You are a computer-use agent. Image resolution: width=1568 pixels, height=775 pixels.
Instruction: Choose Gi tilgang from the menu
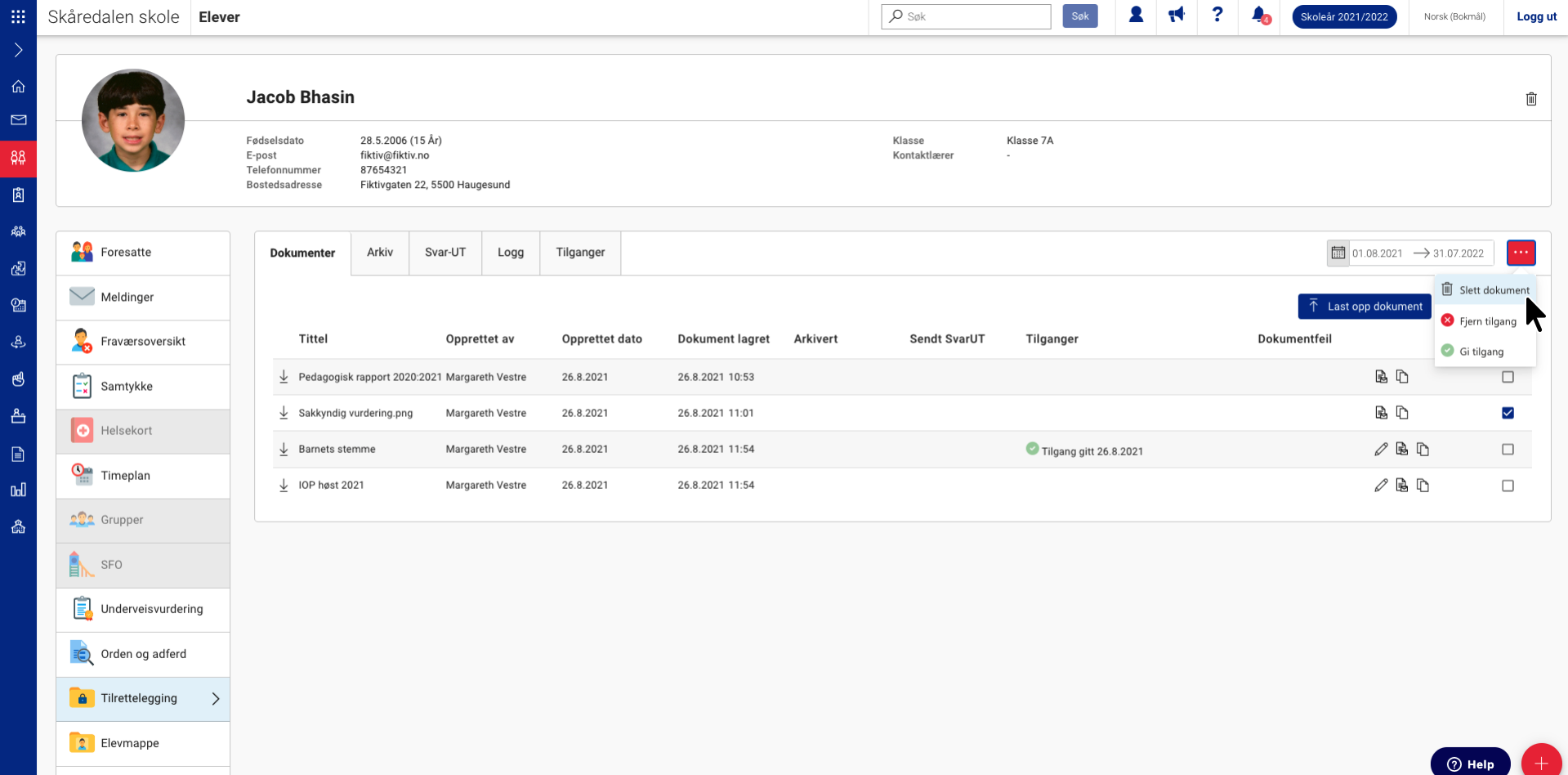point(1485,352)
